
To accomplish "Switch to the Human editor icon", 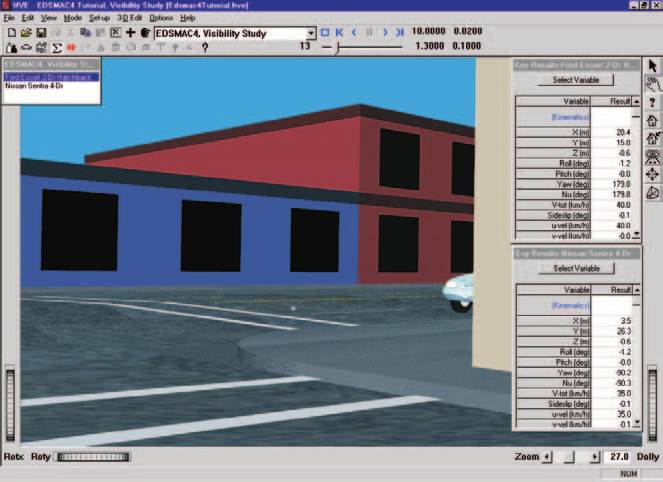I will tap(11, 47).
